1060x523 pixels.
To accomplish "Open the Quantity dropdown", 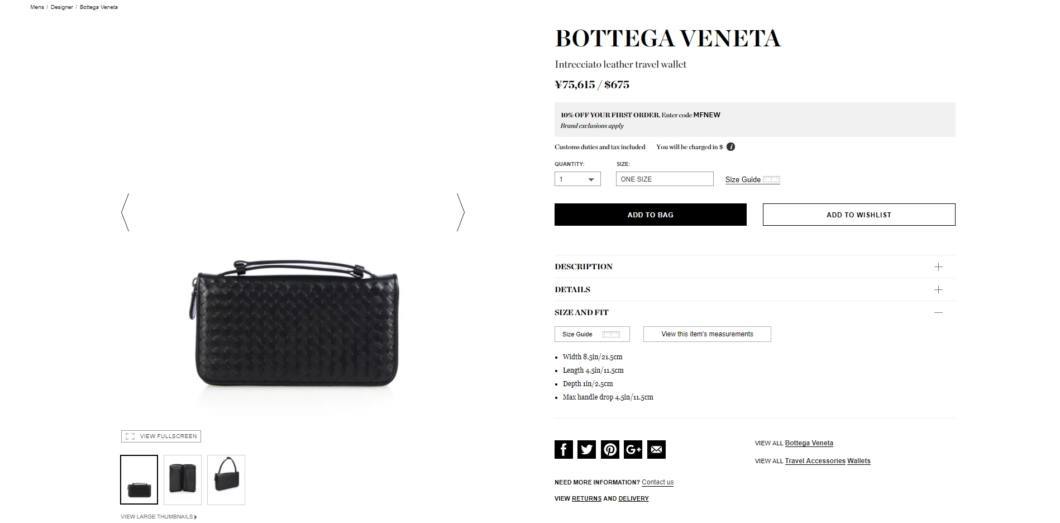I will point(577,179).
